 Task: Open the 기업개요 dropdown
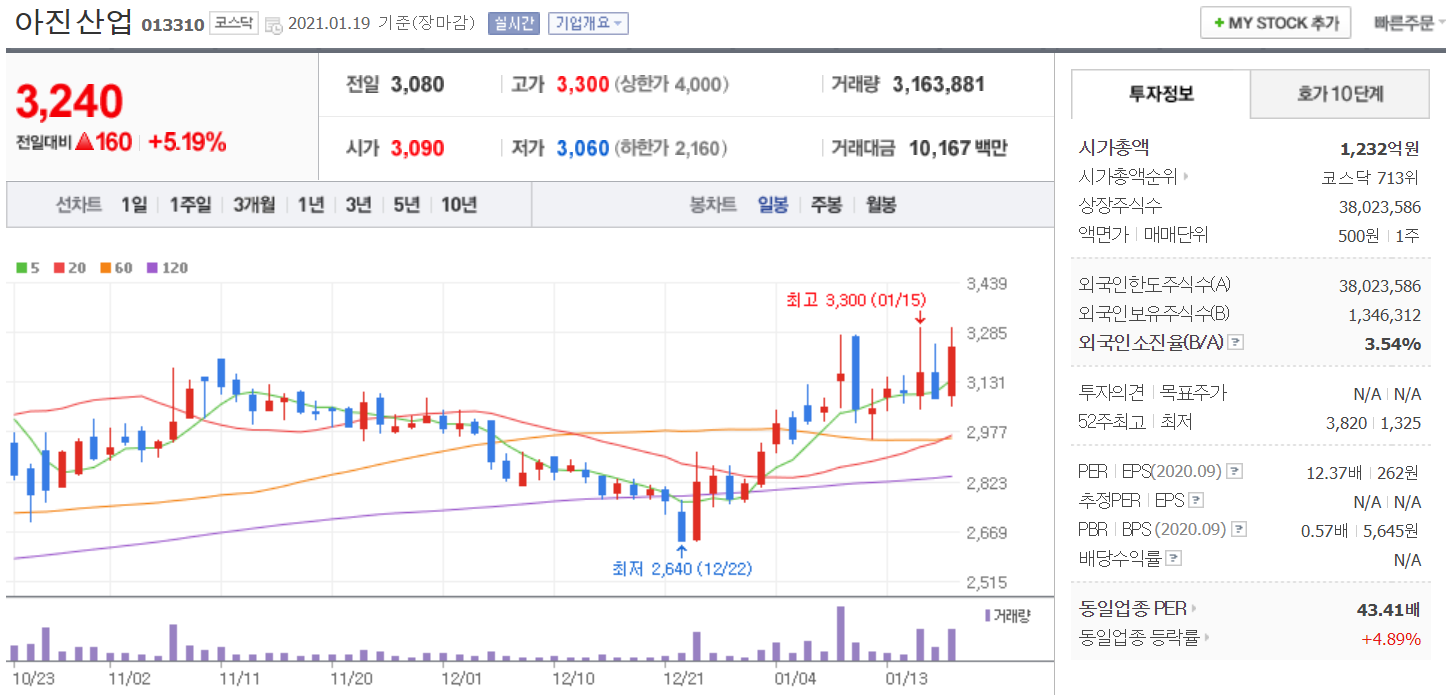(588, 23)
